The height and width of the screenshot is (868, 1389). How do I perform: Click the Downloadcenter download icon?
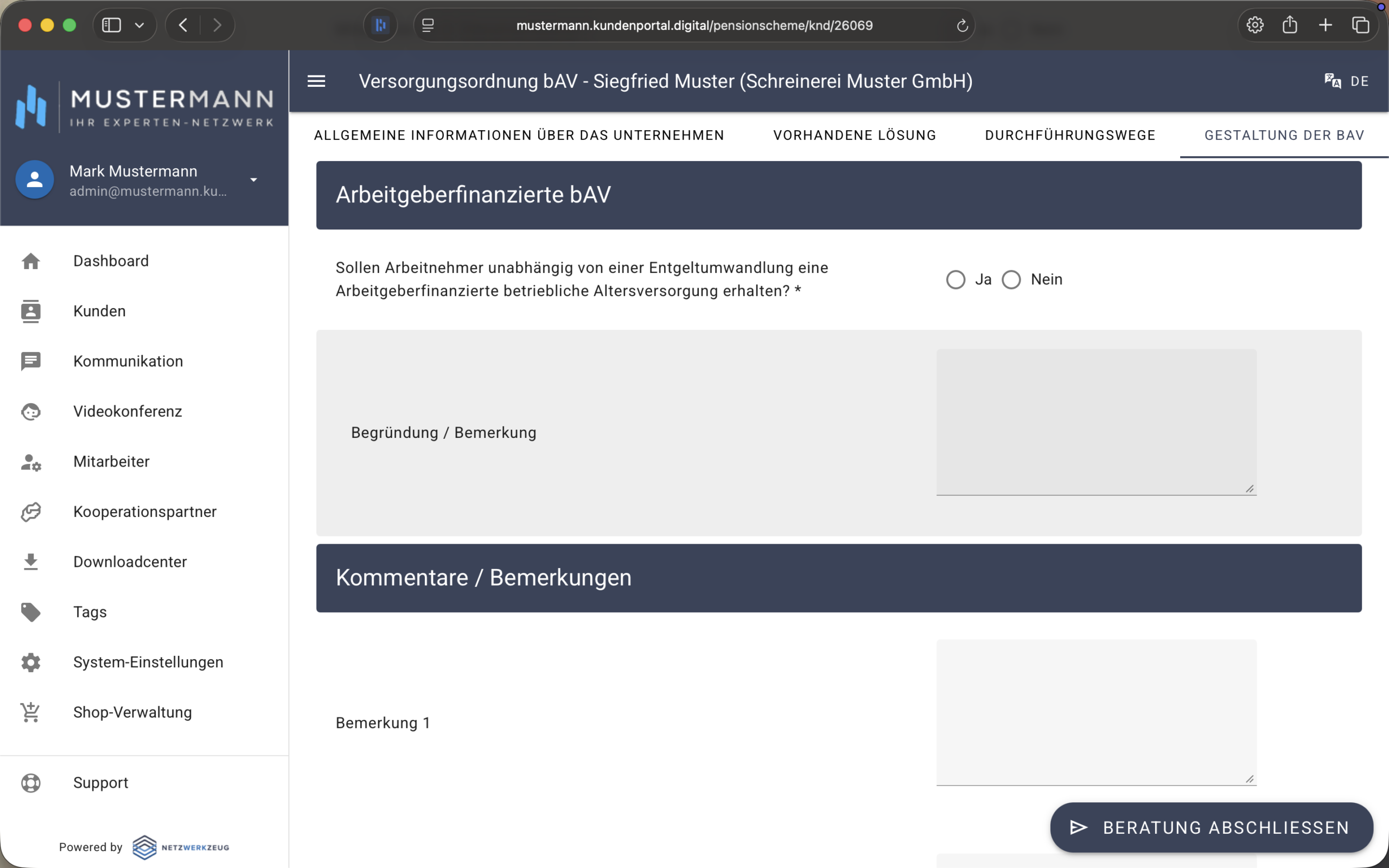(x=30, y=562)
